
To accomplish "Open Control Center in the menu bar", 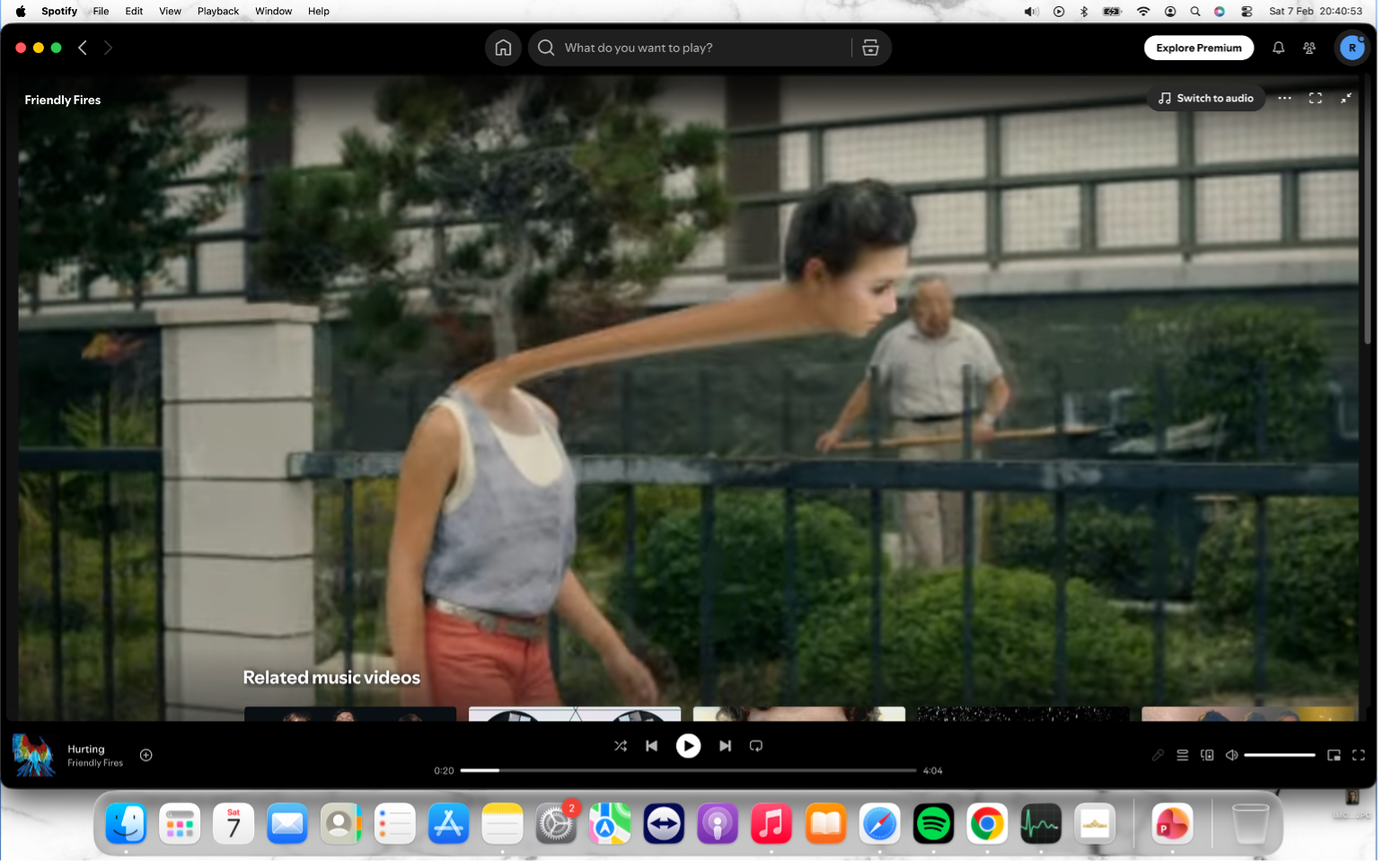I will 1246,11.
